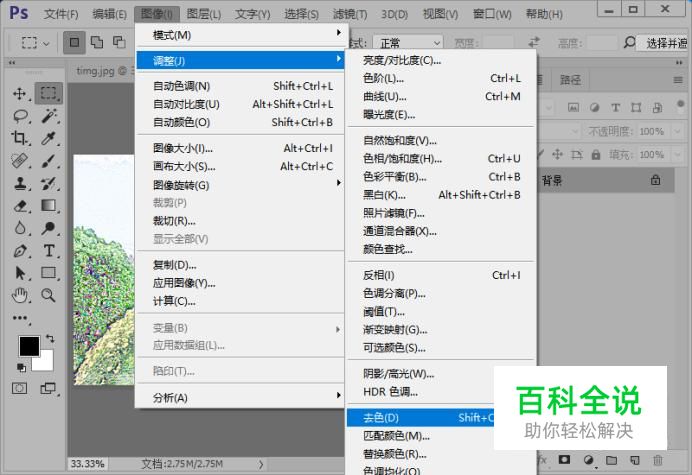Screen dimensions: 692x475
Task: Toggle Quick Mask mode
Action: (19, 388)
